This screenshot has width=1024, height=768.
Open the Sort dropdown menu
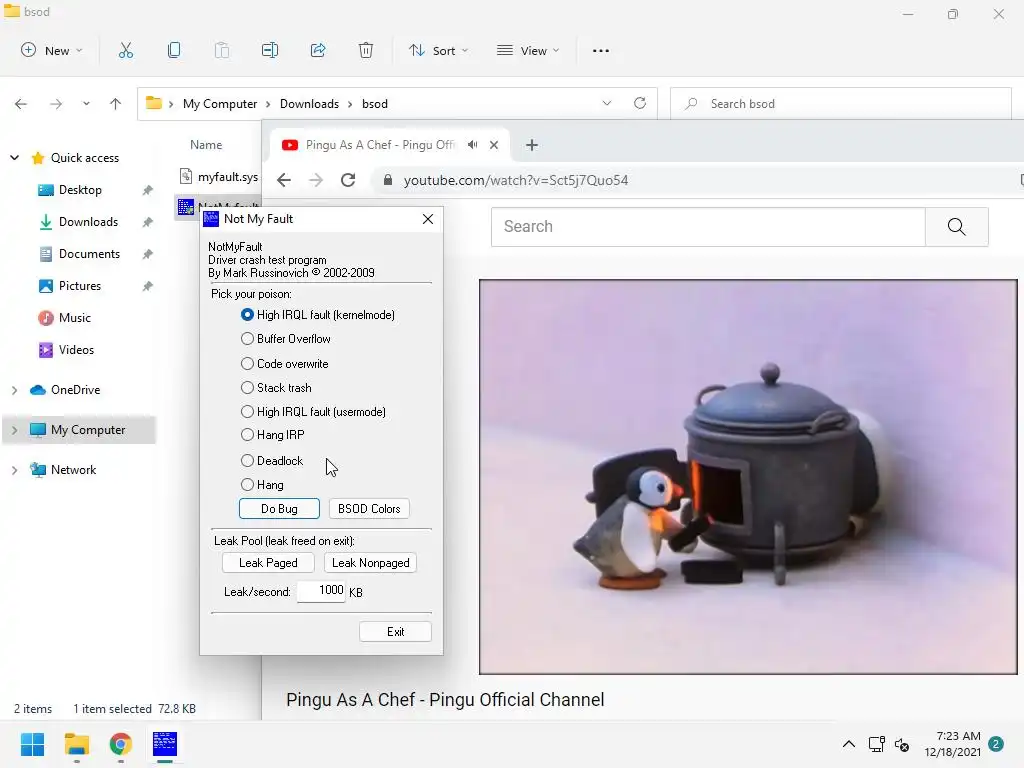tap(438, 50)
